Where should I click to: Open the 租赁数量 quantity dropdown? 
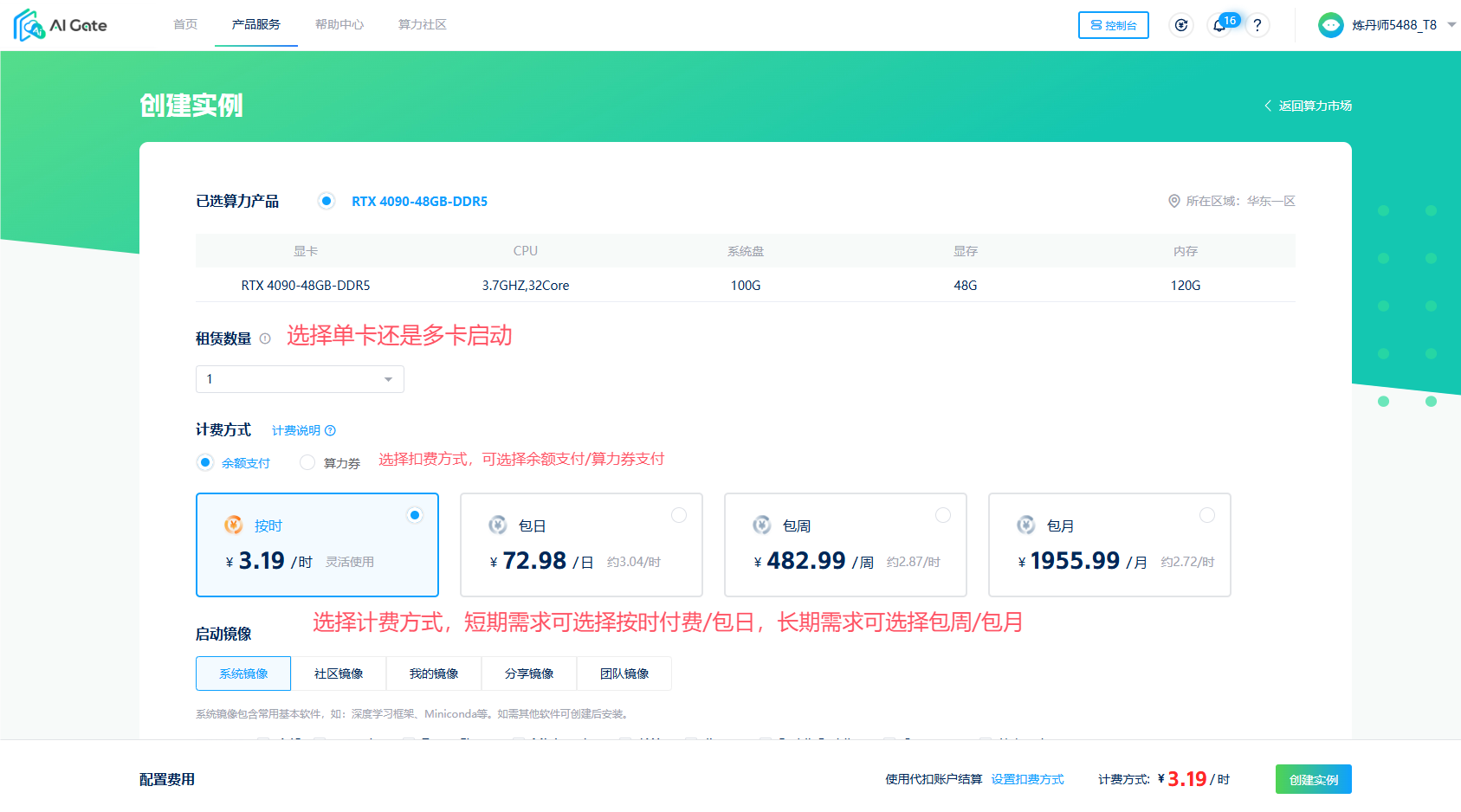pos(300,379)
